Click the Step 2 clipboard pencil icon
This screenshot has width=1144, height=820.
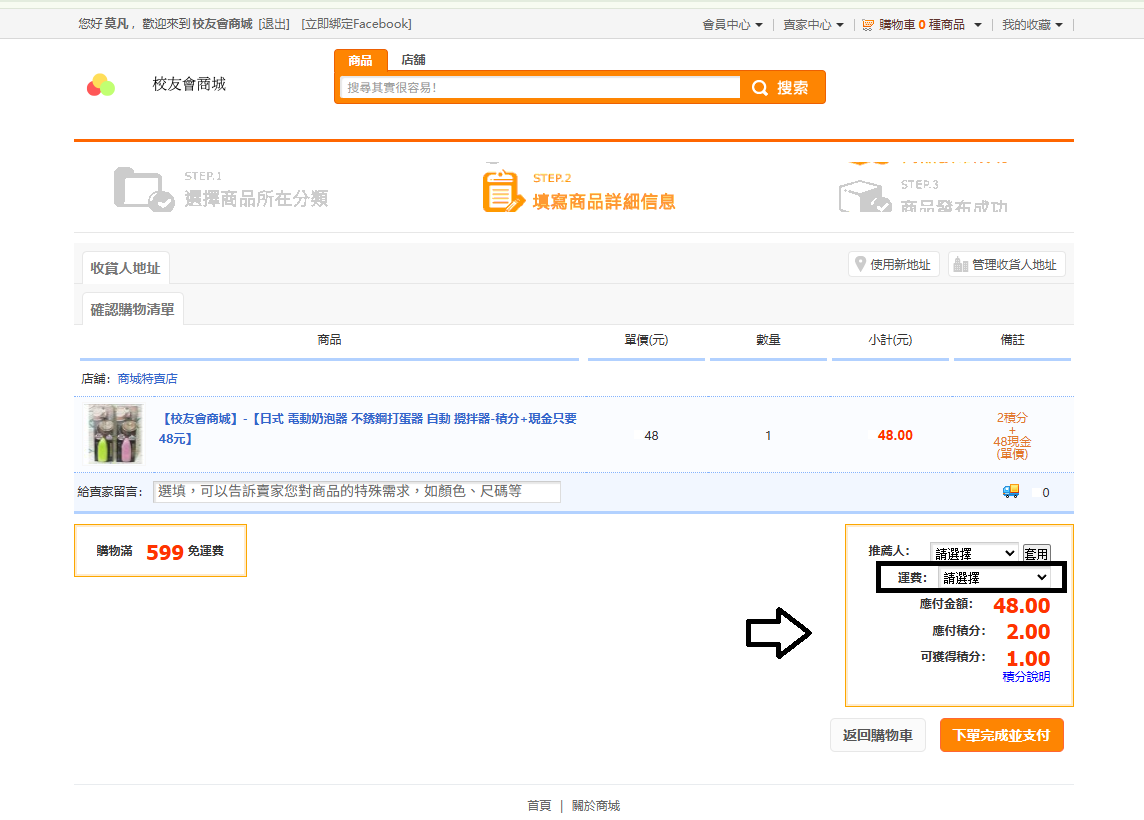(502, 190)
